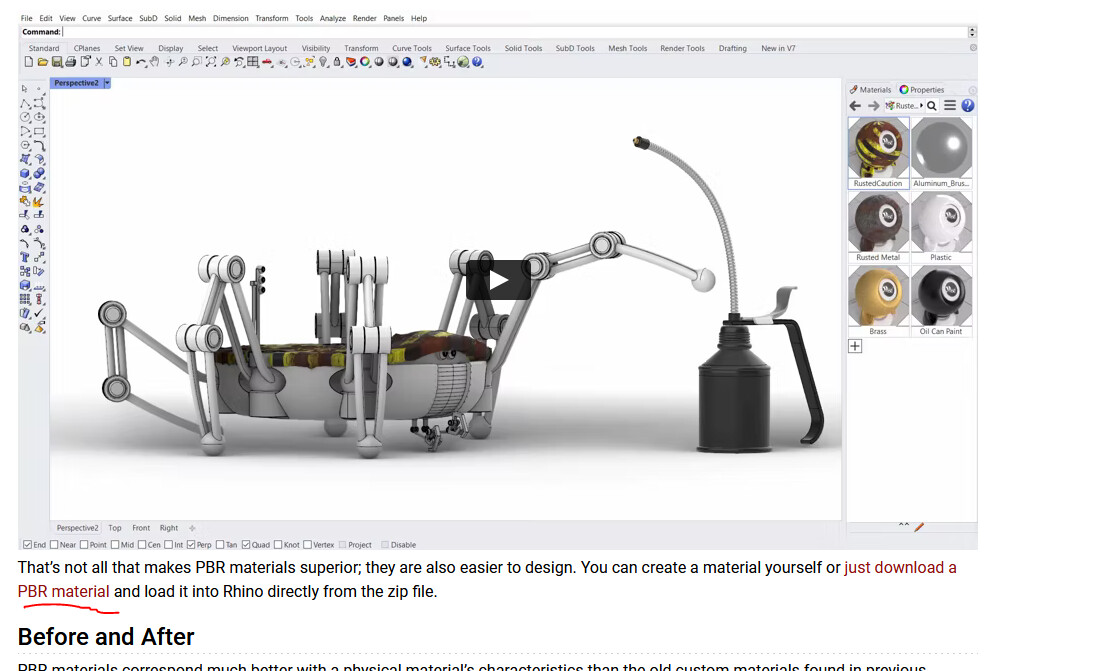Click the Help question mark in the Materials panel
This screenshot has width=1097, height=671.
point(966,105)
